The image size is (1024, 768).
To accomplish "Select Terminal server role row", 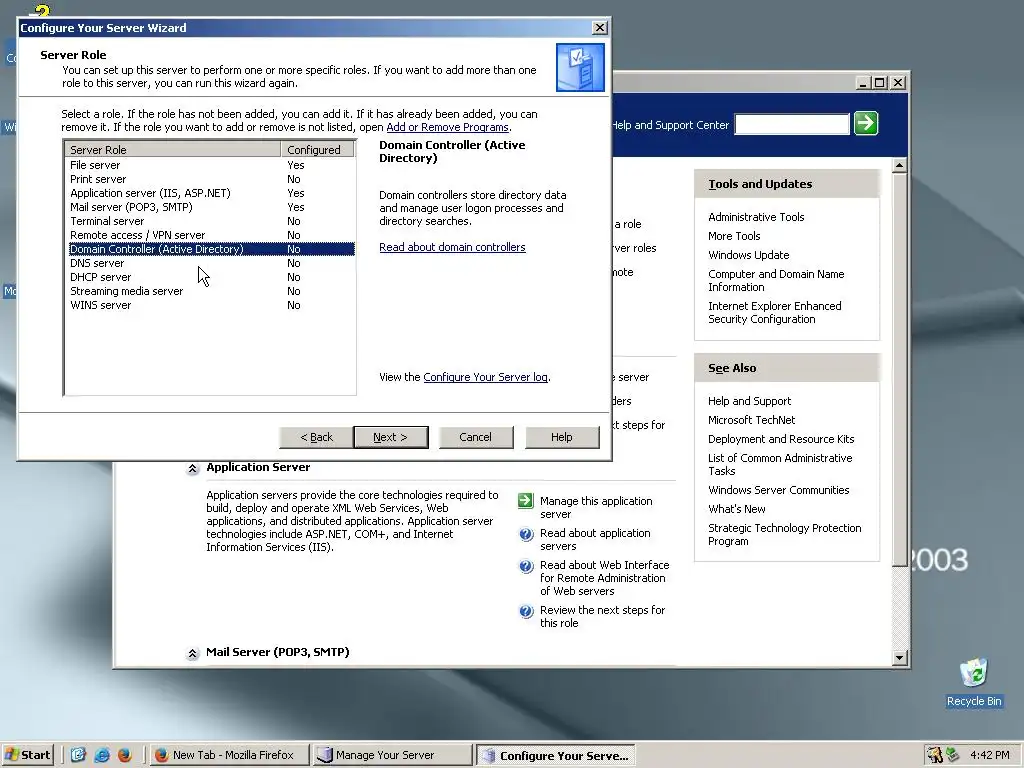I will click(212, 221).
